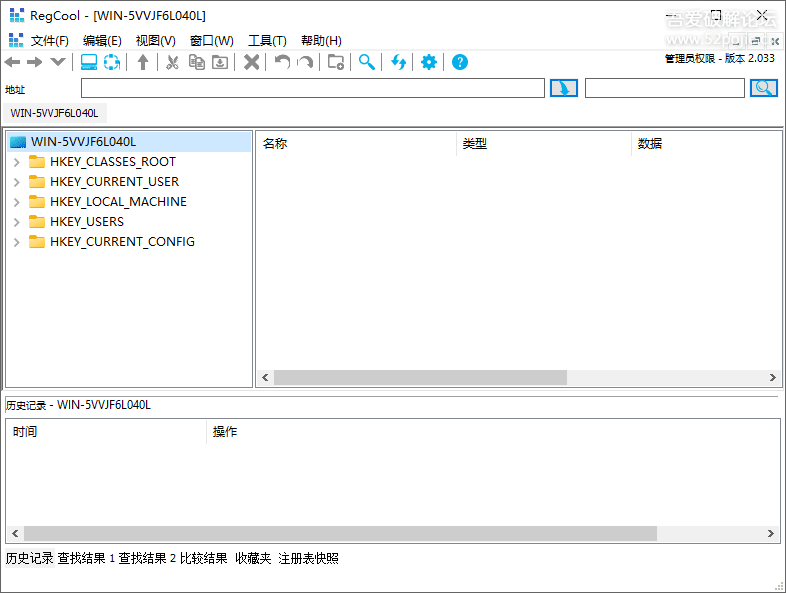Open settings with the gear icon
This screenshot has width=786, height=593.
(x=429, y=62)
